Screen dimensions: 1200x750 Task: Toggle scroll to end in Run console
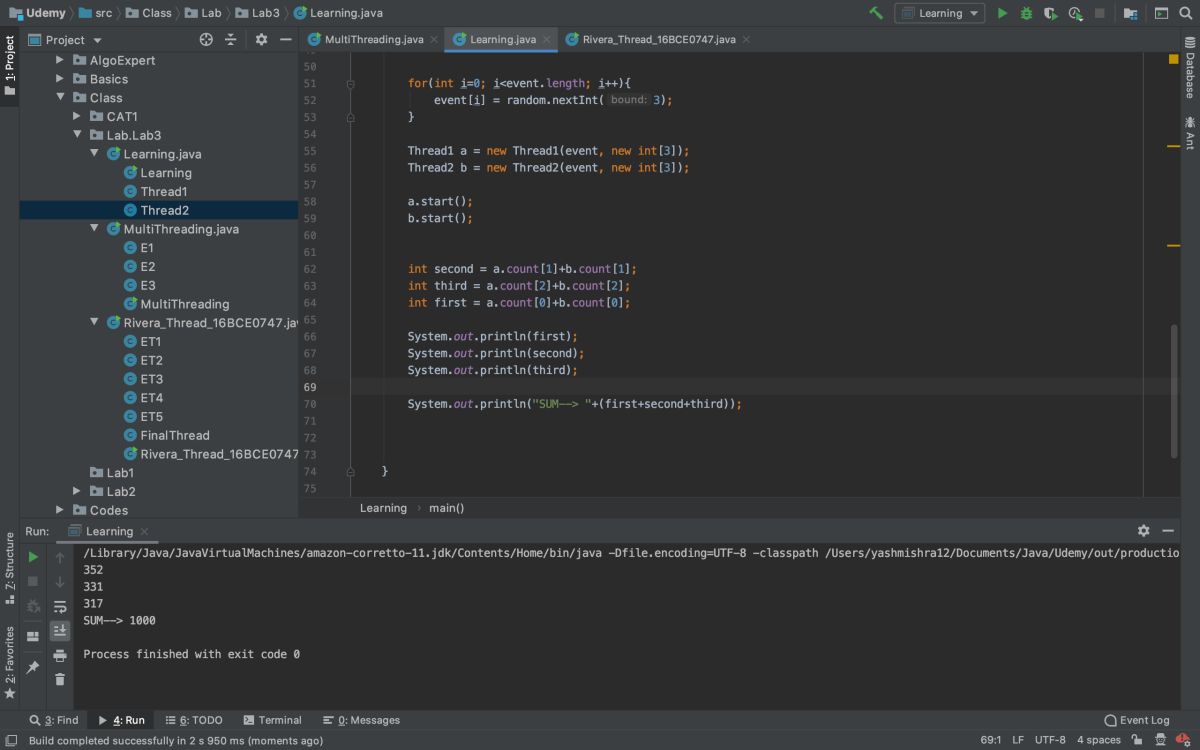(x=60, y=630)
